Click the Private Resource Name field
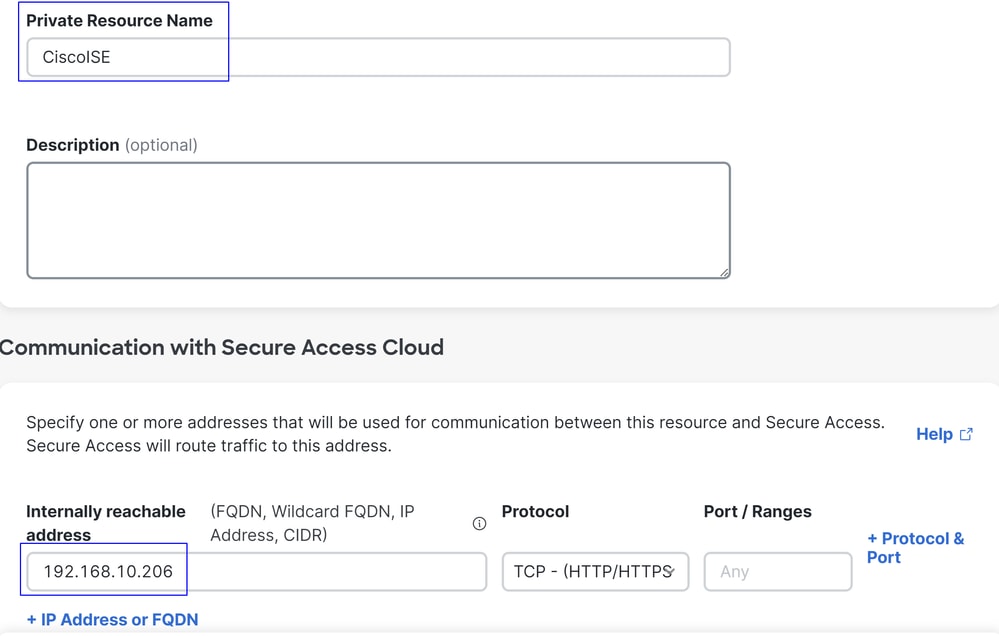Viewport: 999px width, 636px height. 378,57
